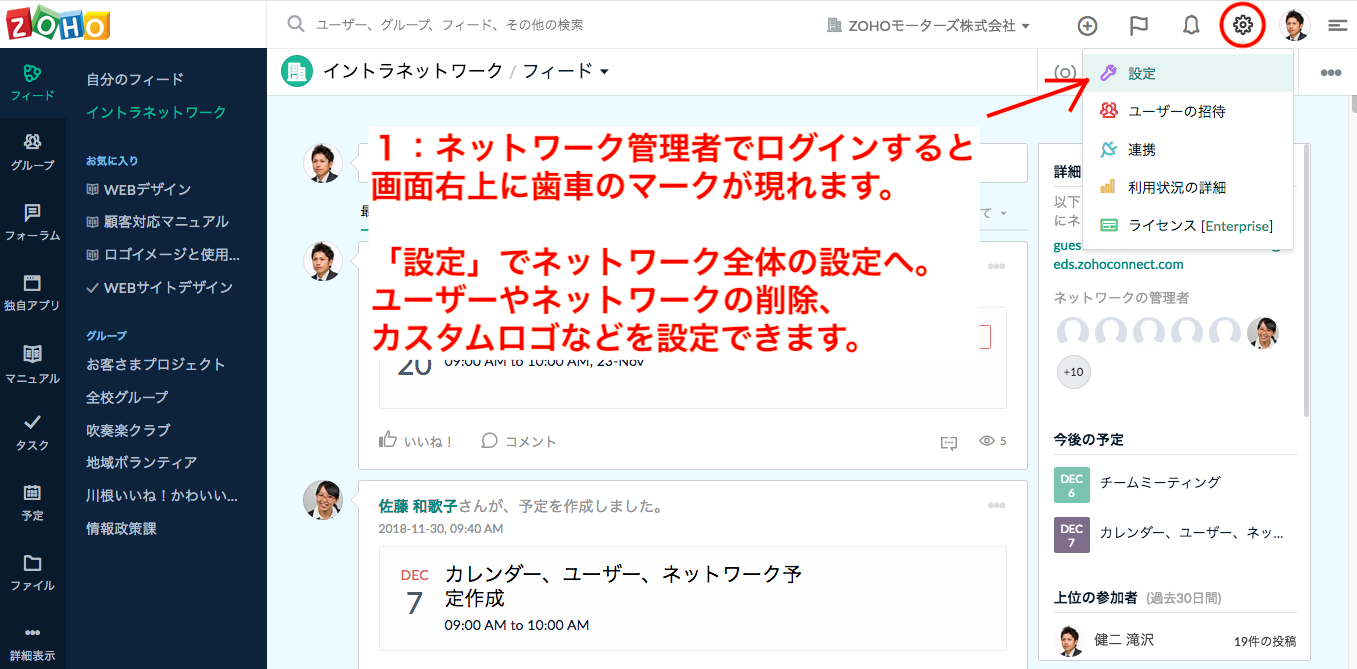
Task: Open ファイル sidebar icon
Action: 33,572
